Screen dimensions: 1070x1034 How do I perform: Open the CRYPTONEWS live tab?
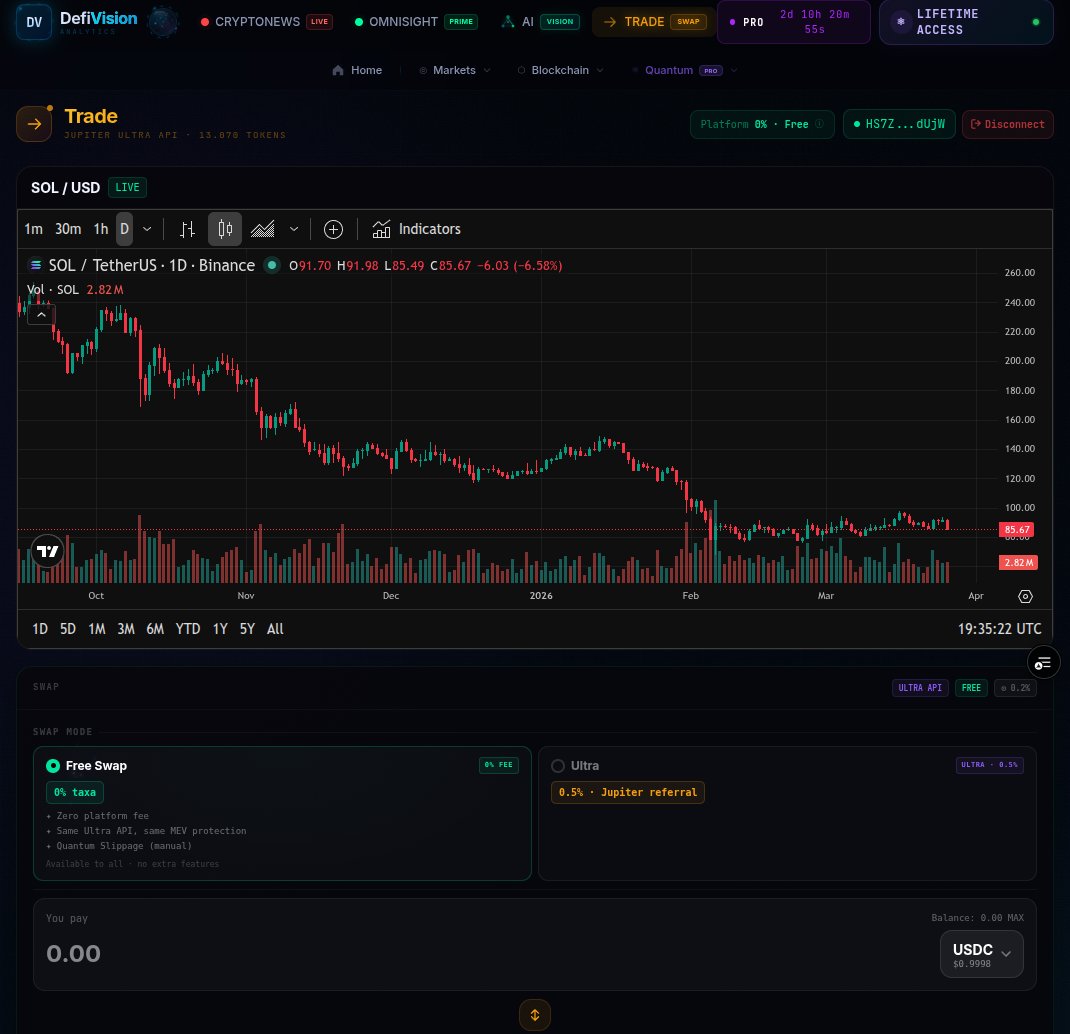tap(266, 22)
